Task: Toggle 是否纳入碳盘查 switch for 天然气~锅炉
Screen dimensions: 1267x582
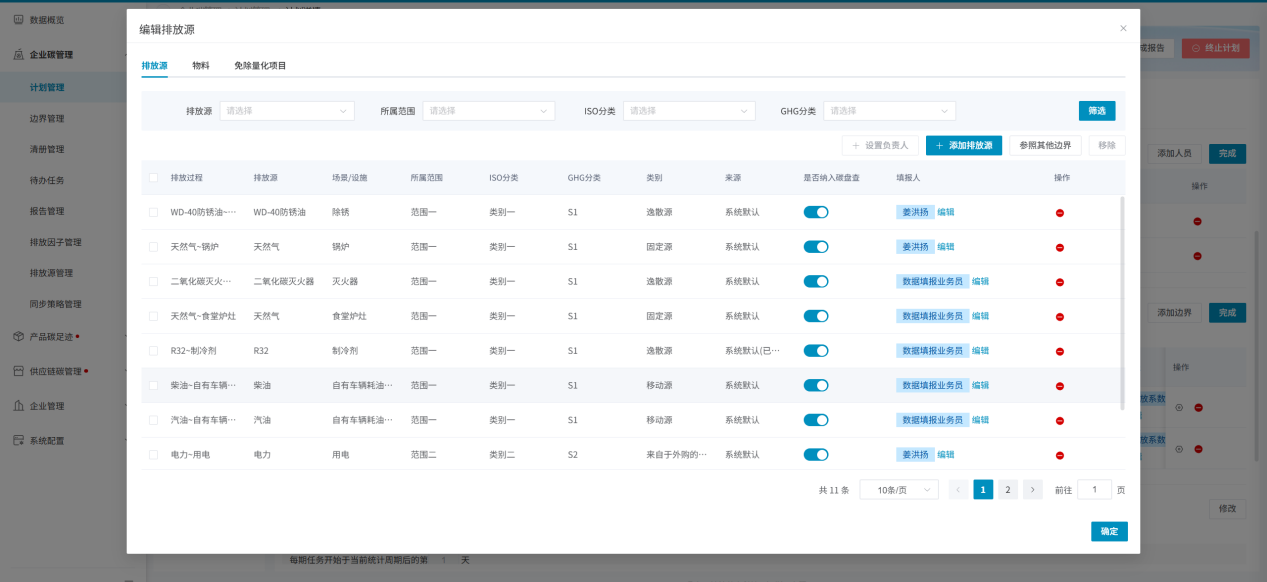Action: click(816, 247)
